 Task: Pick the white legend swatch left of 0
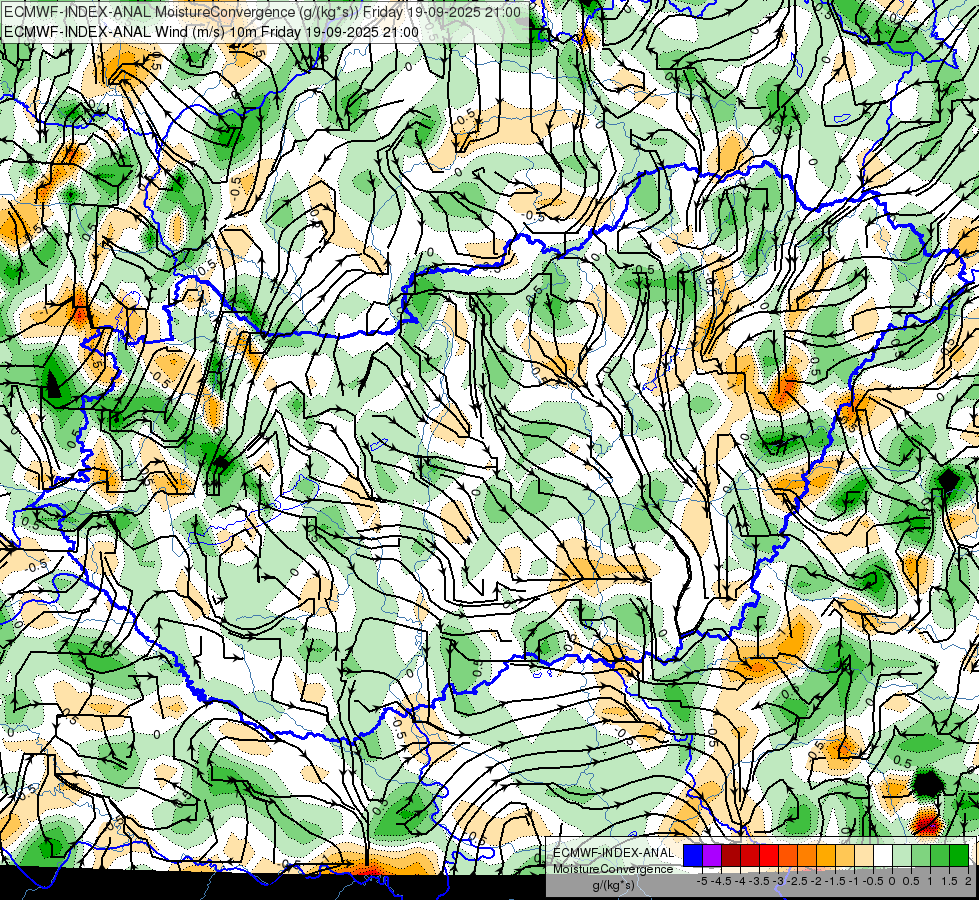coord(882,855)
